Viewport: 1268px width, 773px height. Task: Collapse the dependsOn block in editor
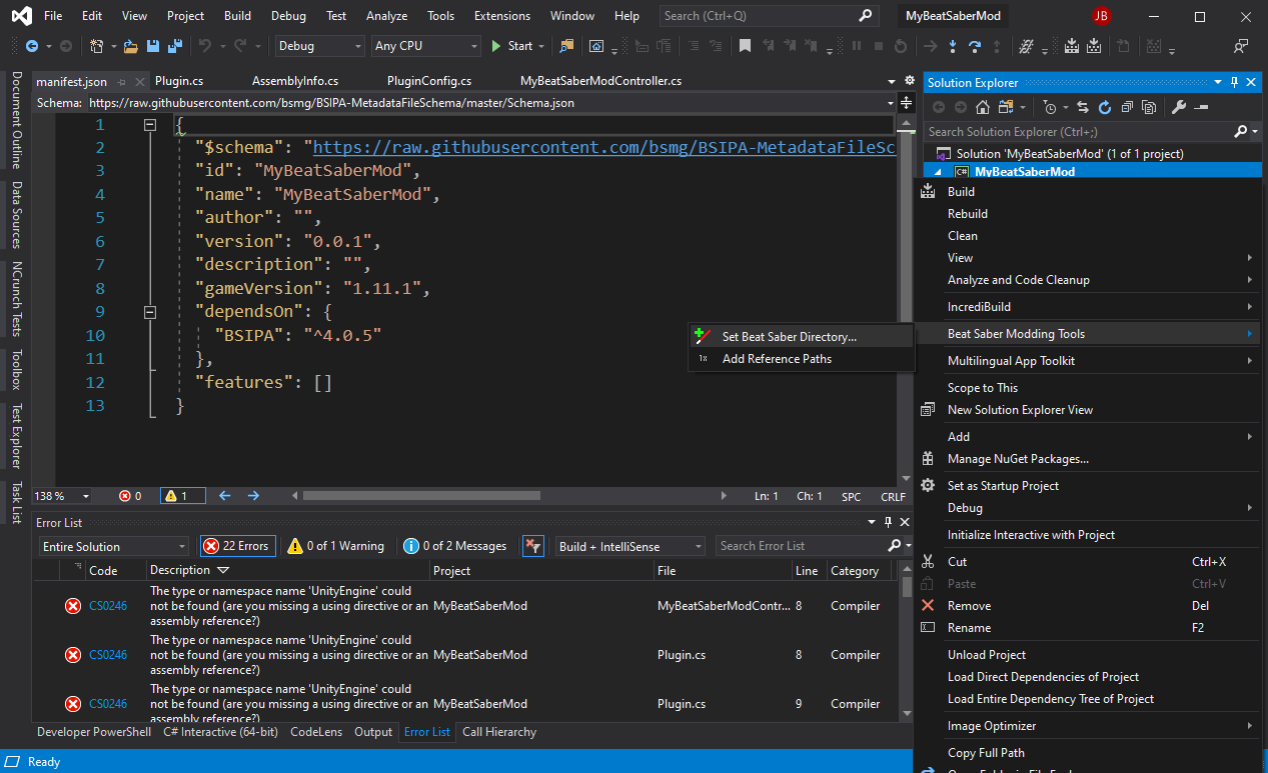tap(150, 312)
